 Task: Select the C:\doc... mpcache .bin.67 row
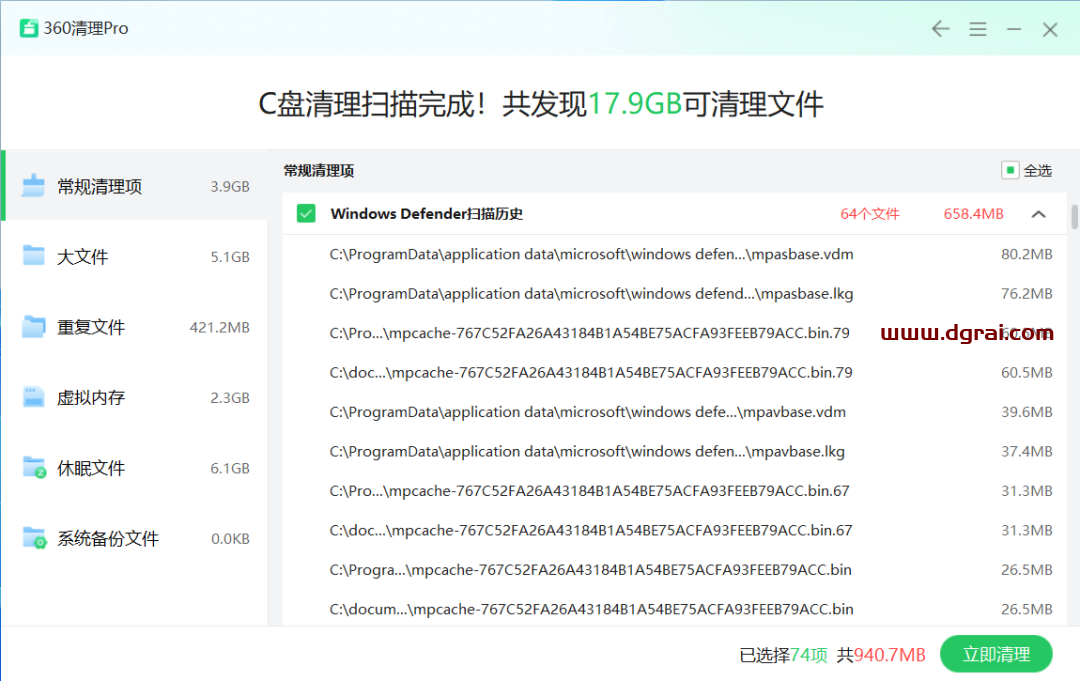point(674,530)
